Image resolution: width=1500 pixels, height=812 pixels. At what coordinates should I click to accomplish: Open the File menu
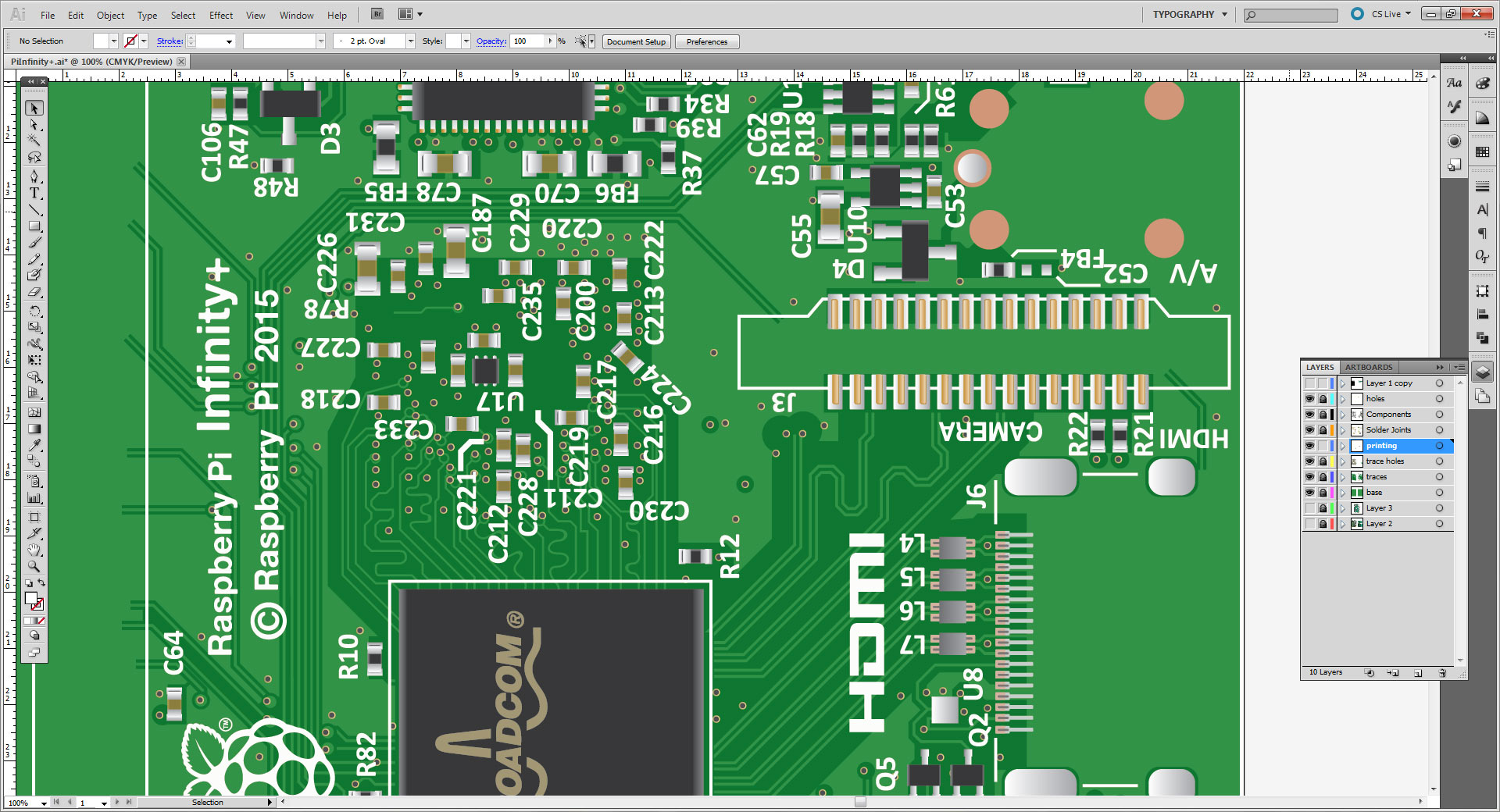48,15
